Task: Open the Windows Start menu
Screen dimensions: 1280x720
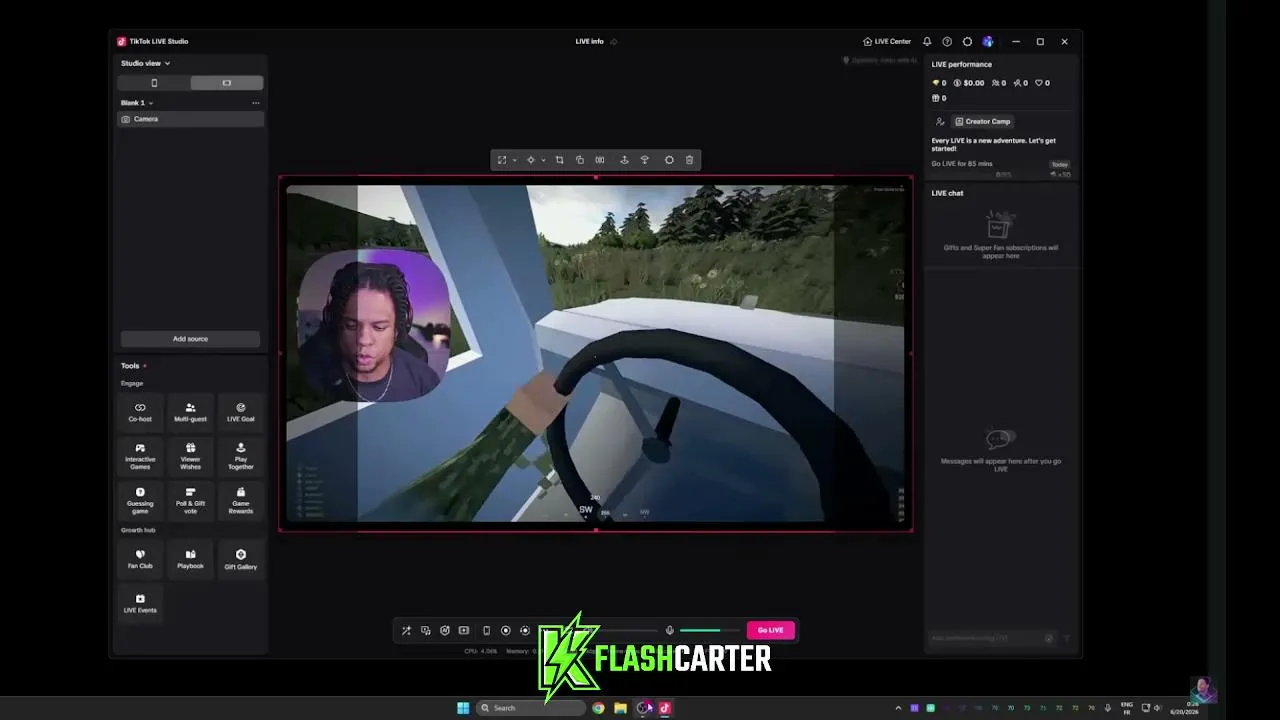Action: pos(463,708)
